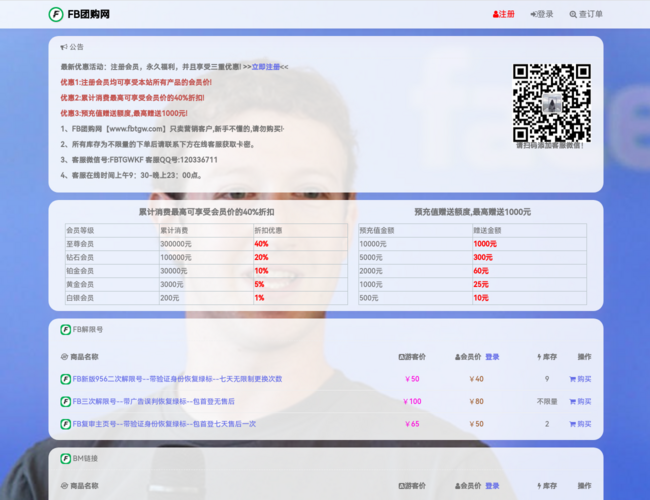
Task: Open FB复审主页号 product link
Action: [x=164, y=424]
